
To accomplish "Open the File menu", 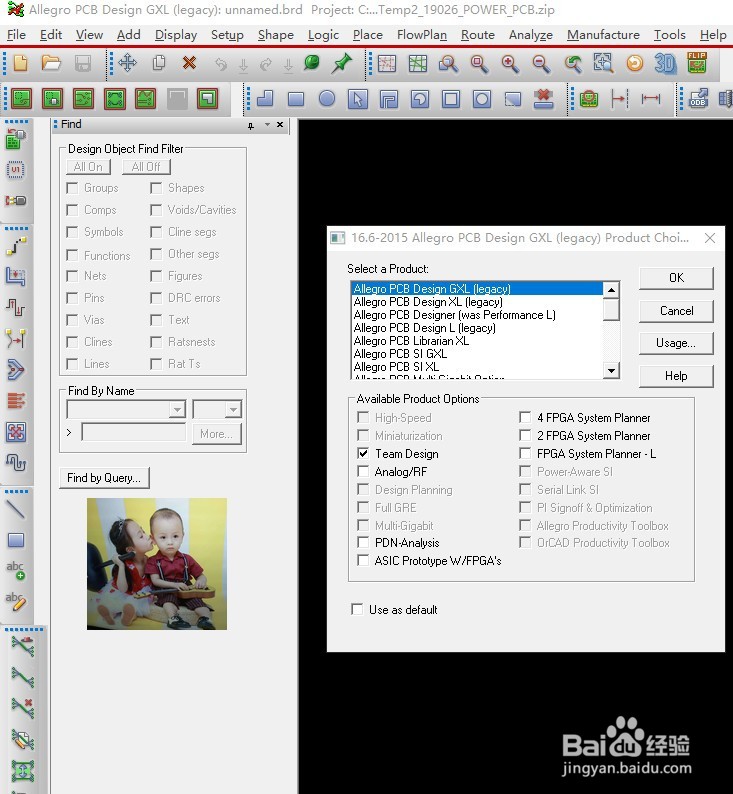I will point(16,35).
